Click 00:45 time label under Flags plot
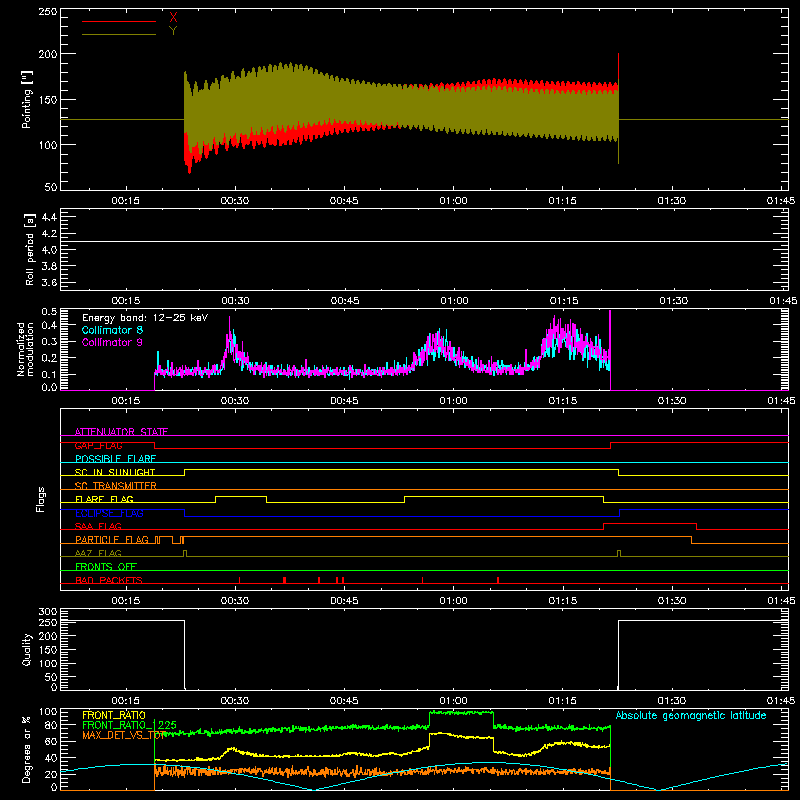 click(344, 601)
